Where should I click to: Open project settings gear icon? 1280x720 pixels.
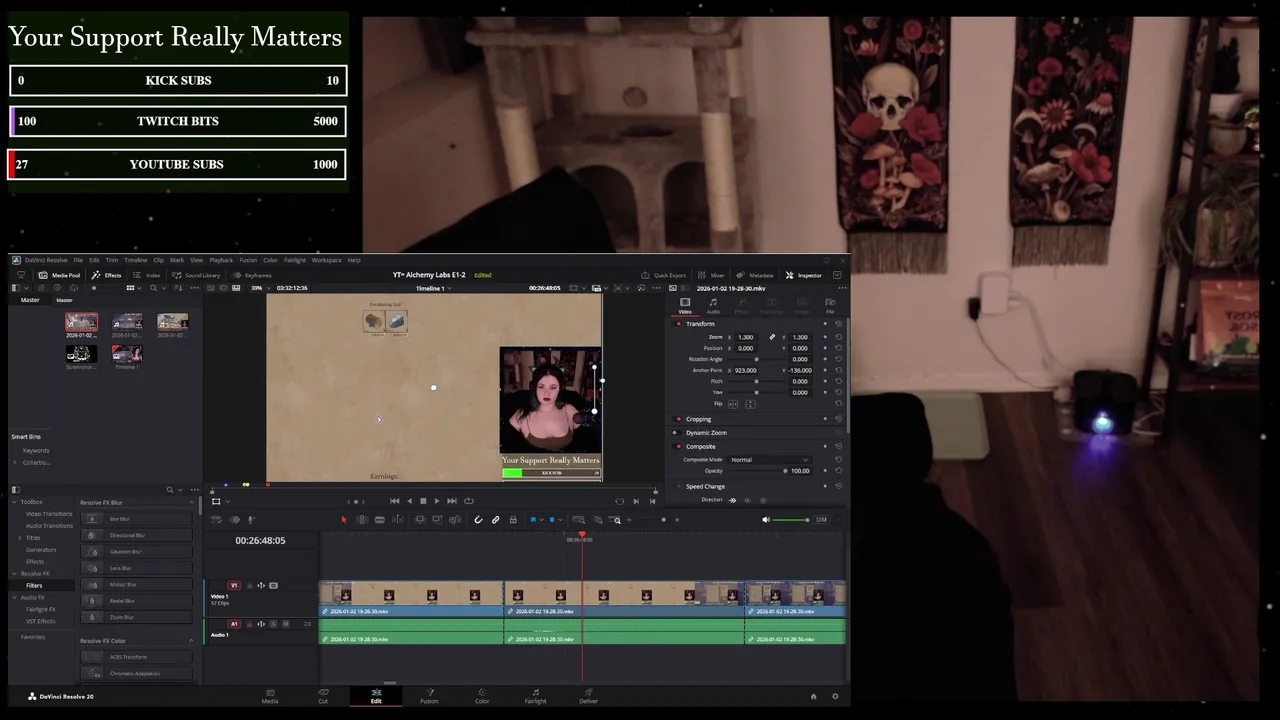pyautogui.click(x=835, y=696)
